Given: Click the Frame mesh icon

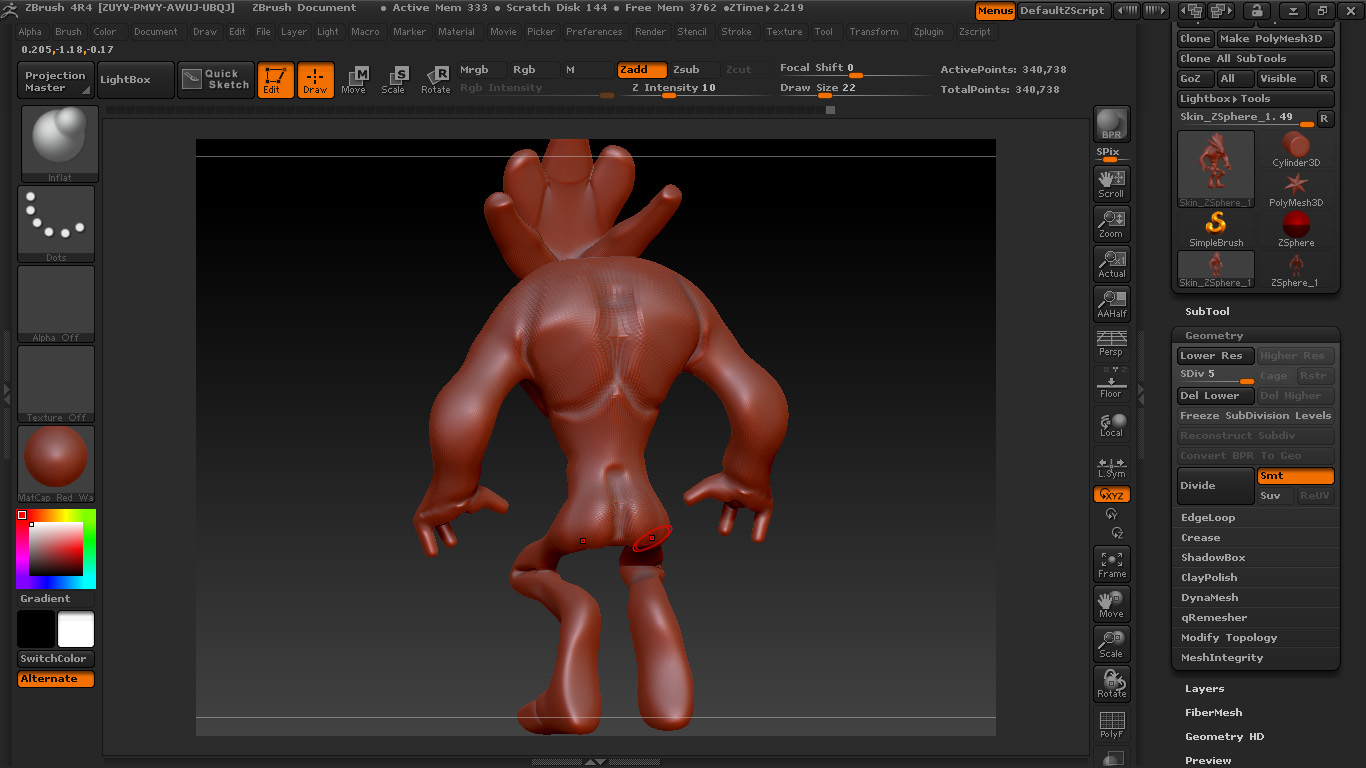Looking at the screenshot, I should point(1111,565).
